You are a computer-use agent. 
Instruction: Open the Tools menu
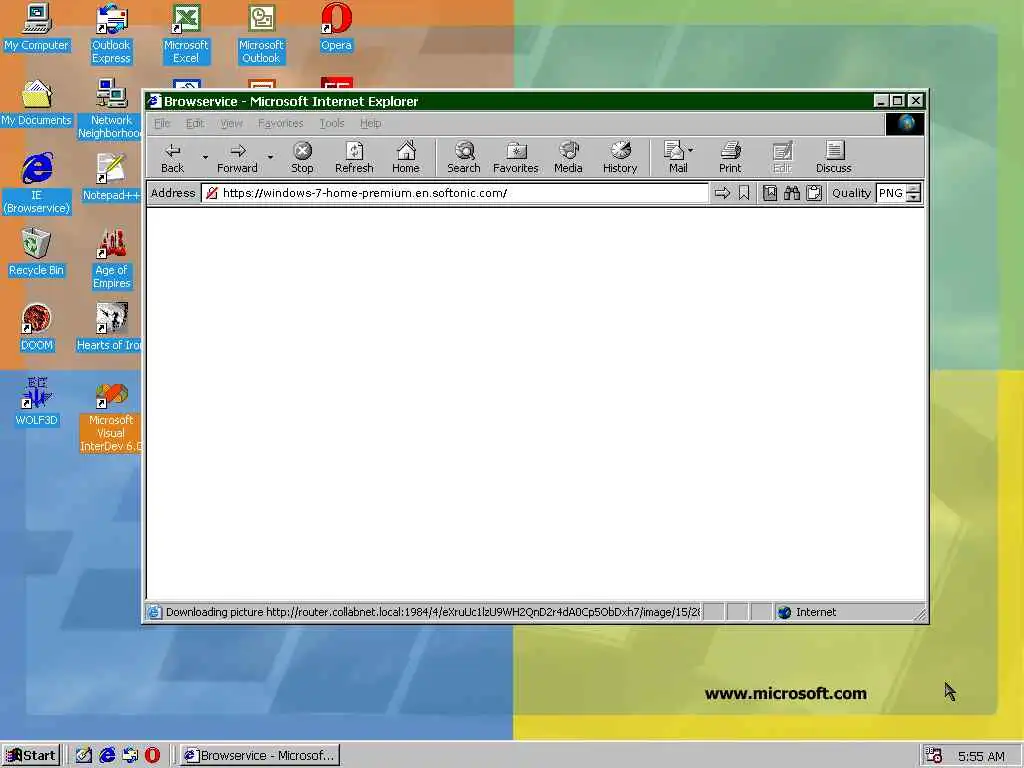[x=332, y=123]
